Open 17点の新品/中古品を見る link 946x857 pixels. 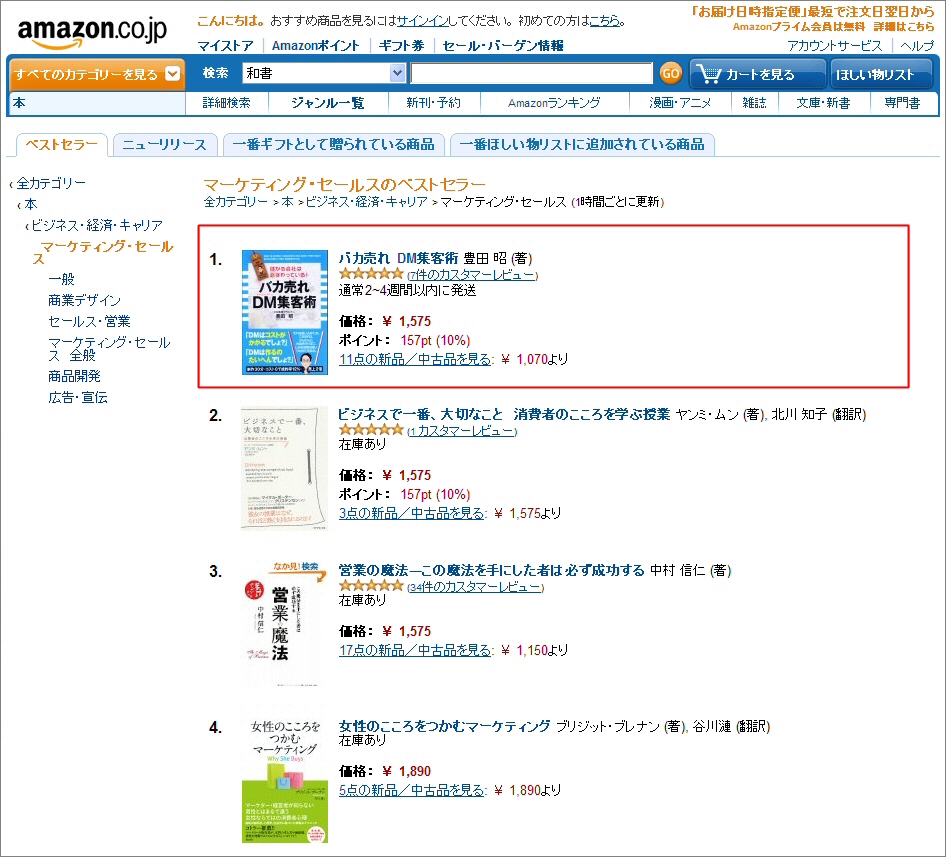[x=415, y=650]
